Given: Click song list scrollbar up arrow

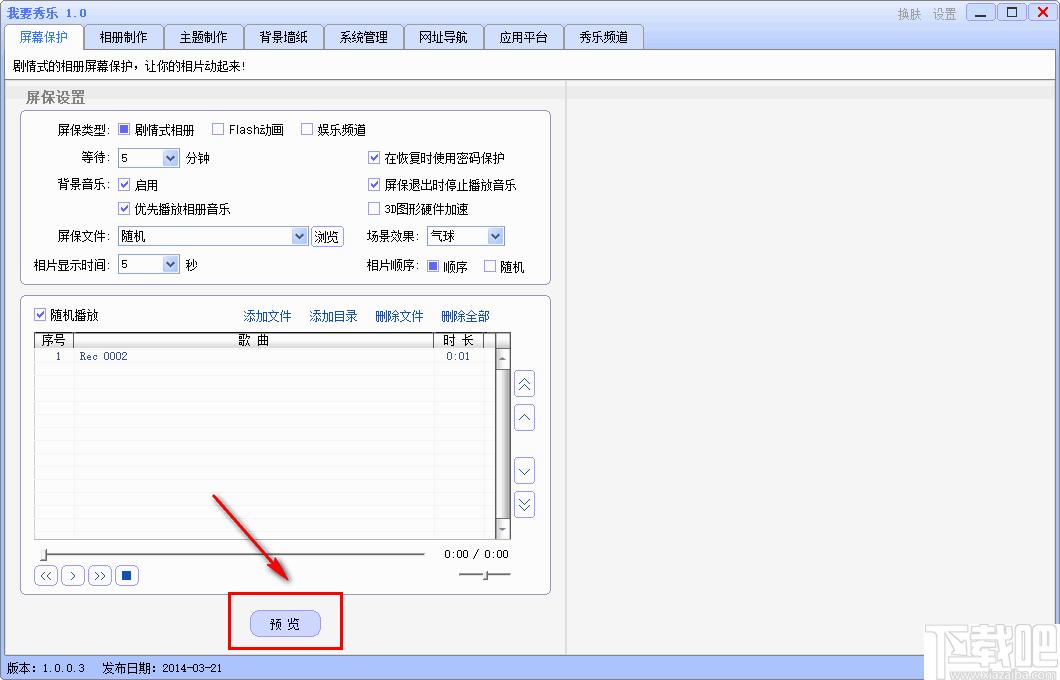Looking at the screenshot, I should (x=502, y=358).
